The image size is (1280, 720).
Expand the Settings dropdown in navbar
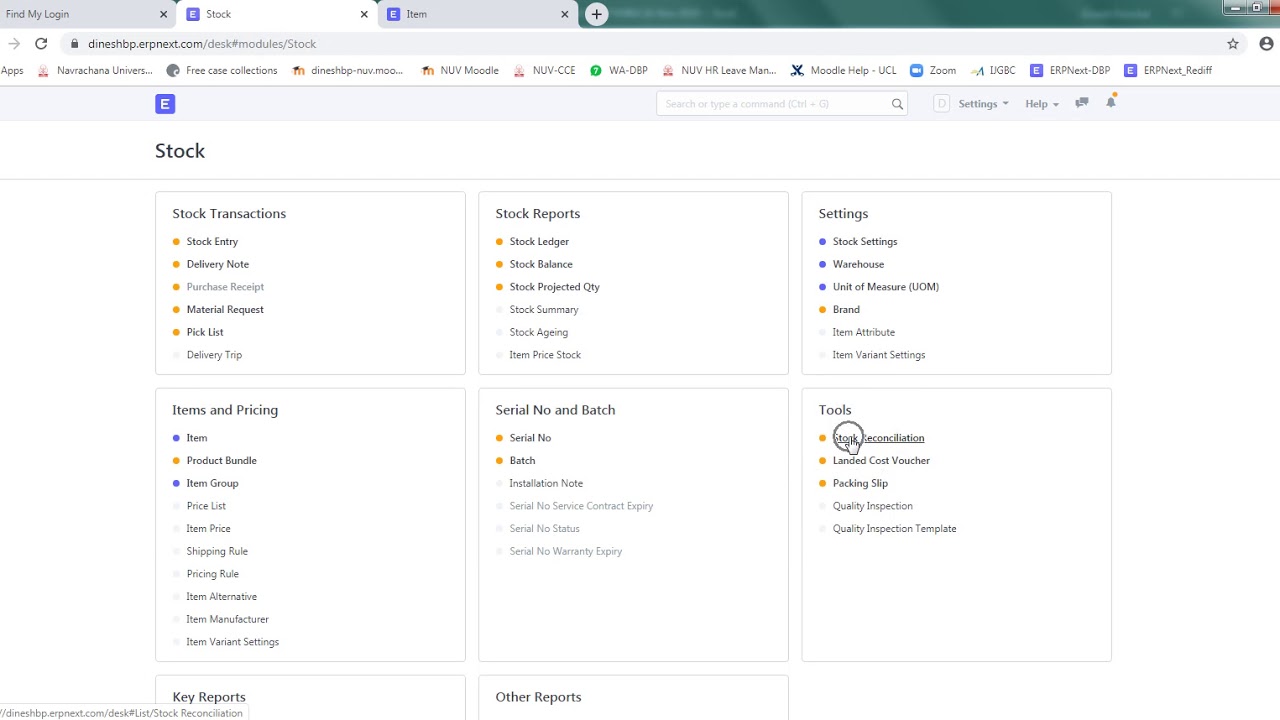(982, 104)
